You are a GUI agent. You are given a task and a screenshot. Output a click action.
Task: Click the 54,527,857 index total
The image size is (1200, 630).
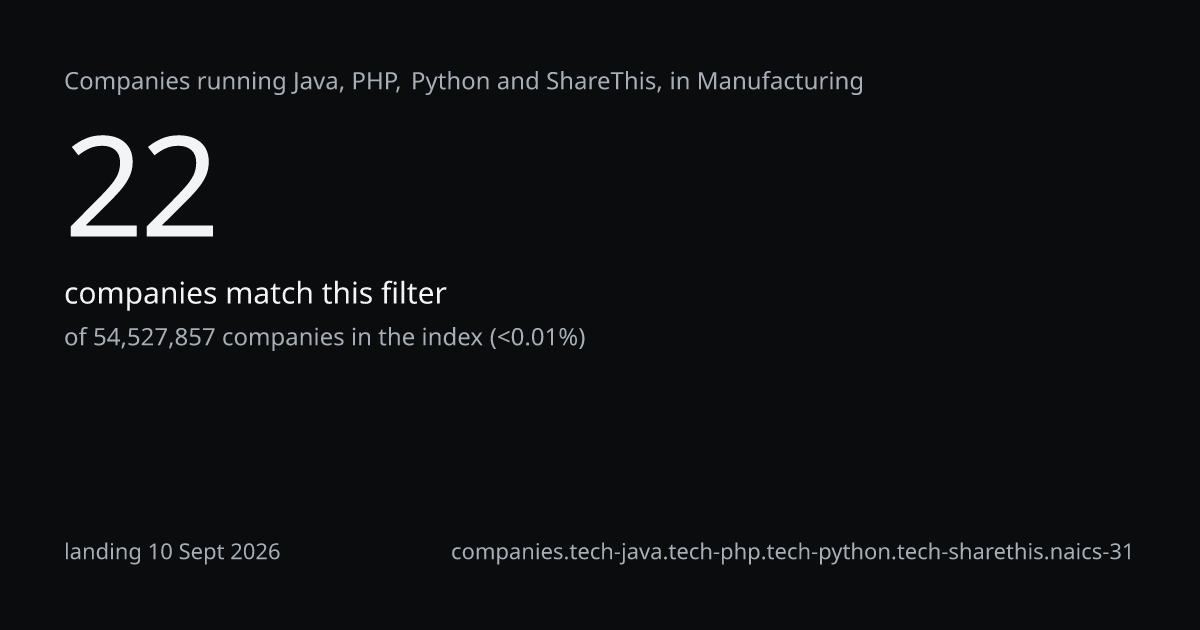click(x=154, y=338)
